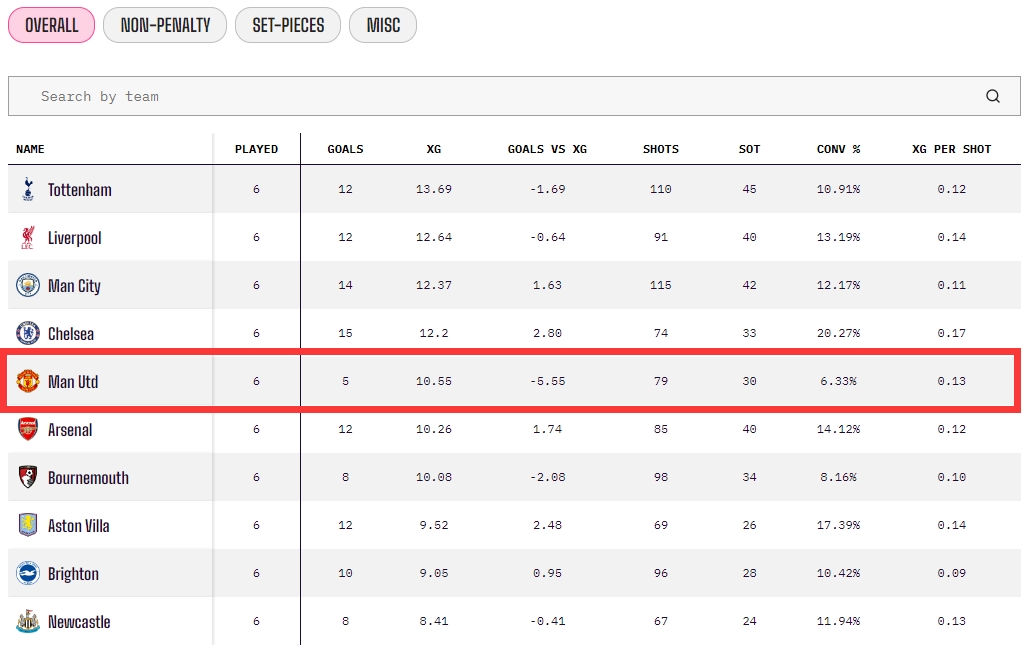This screenshot has width=1025, height=656.
Task: Open the Man City team name
Action: pos(75,286)
